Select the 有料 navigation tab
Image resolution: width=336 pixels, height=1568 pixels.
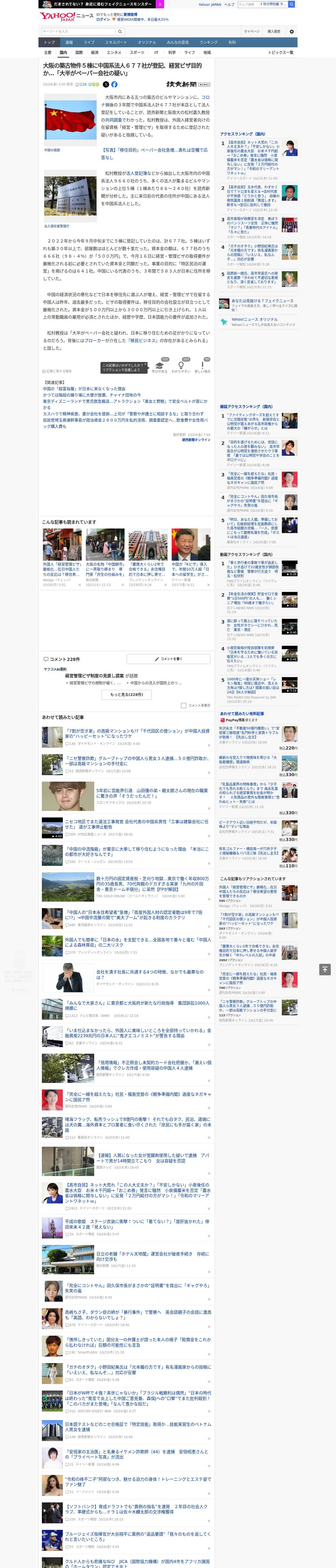tap(232, 43)
